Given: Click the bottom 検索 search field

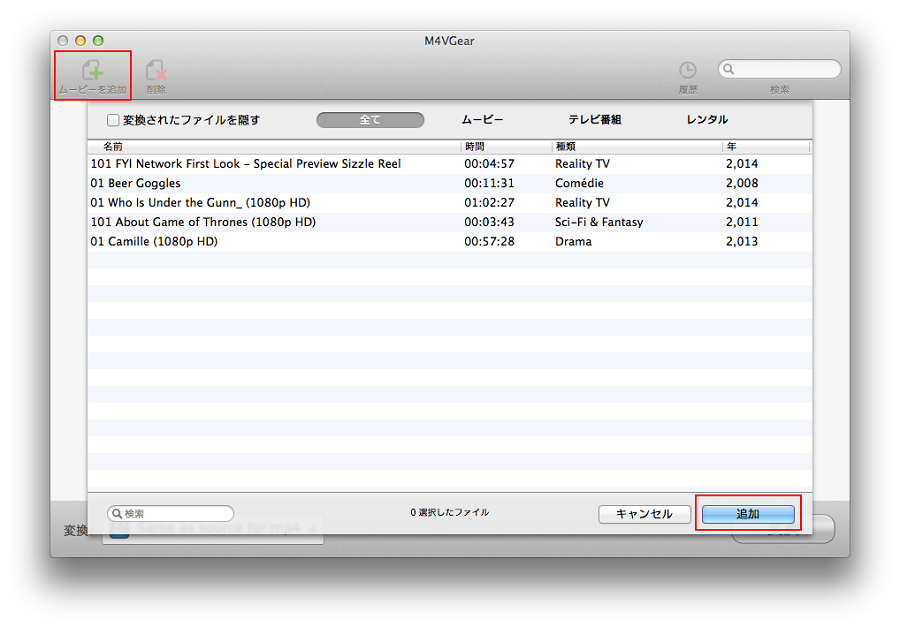Looking at the screenshot, I should pos(176,514).
